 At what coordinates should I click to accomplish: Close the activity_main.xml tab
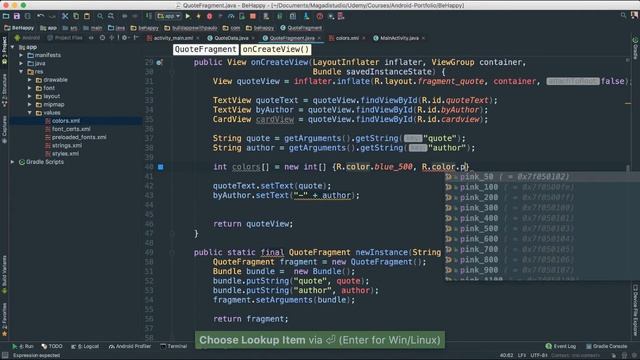(x=198, y=38)
